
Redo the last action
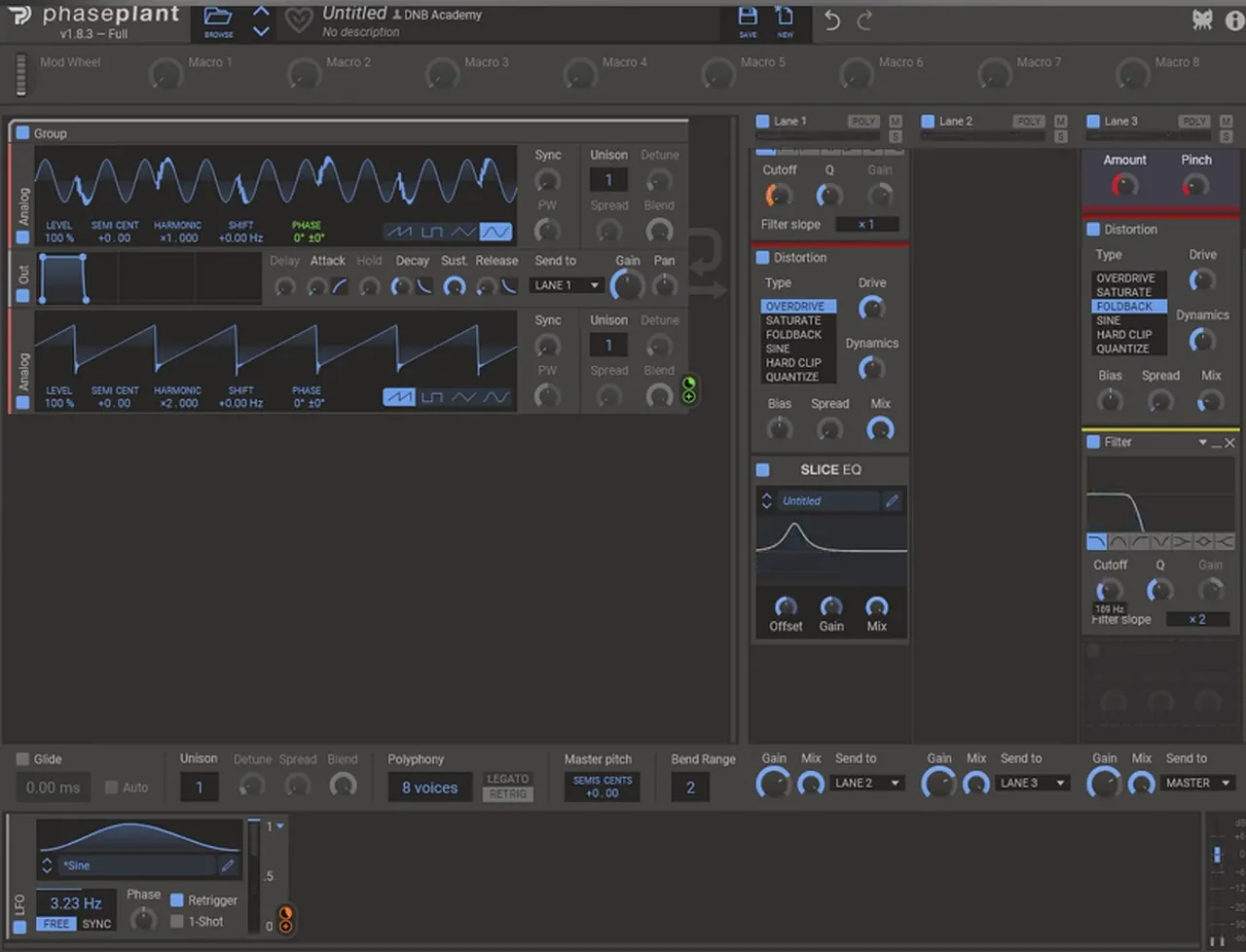[864, 20]
